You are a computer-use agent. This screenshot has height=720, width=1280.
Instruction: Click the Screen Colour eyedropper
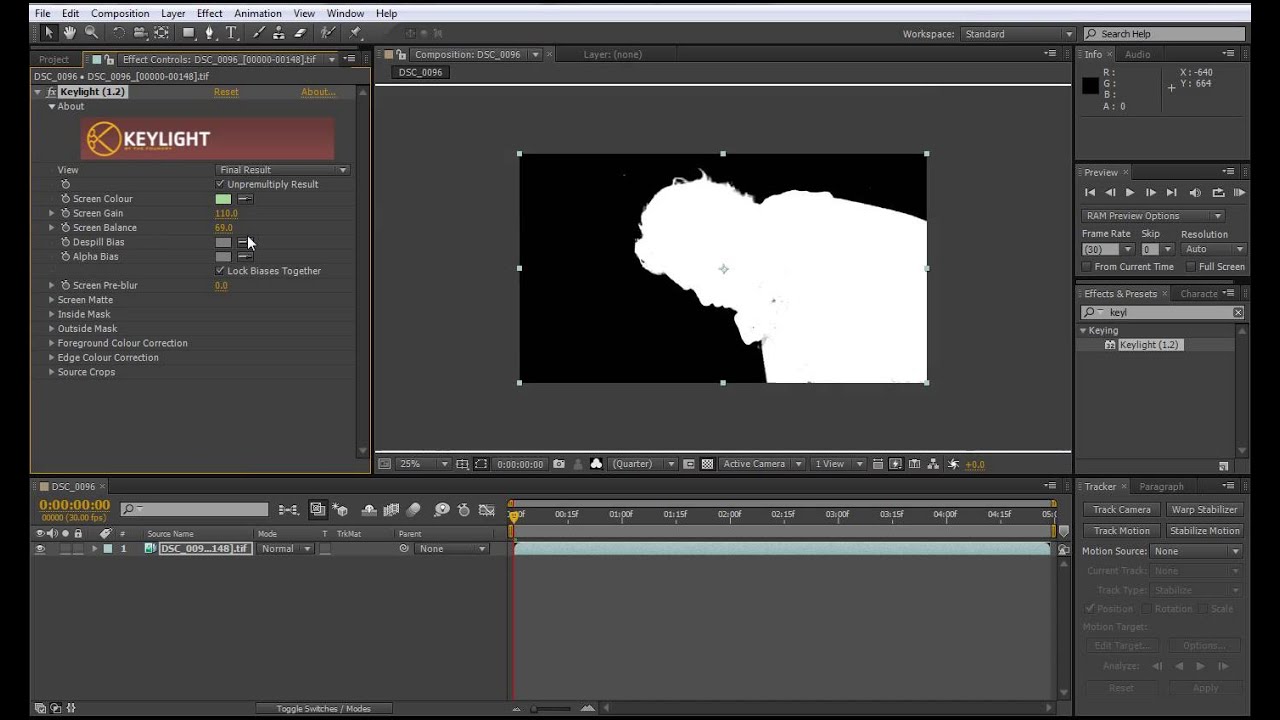245,199
